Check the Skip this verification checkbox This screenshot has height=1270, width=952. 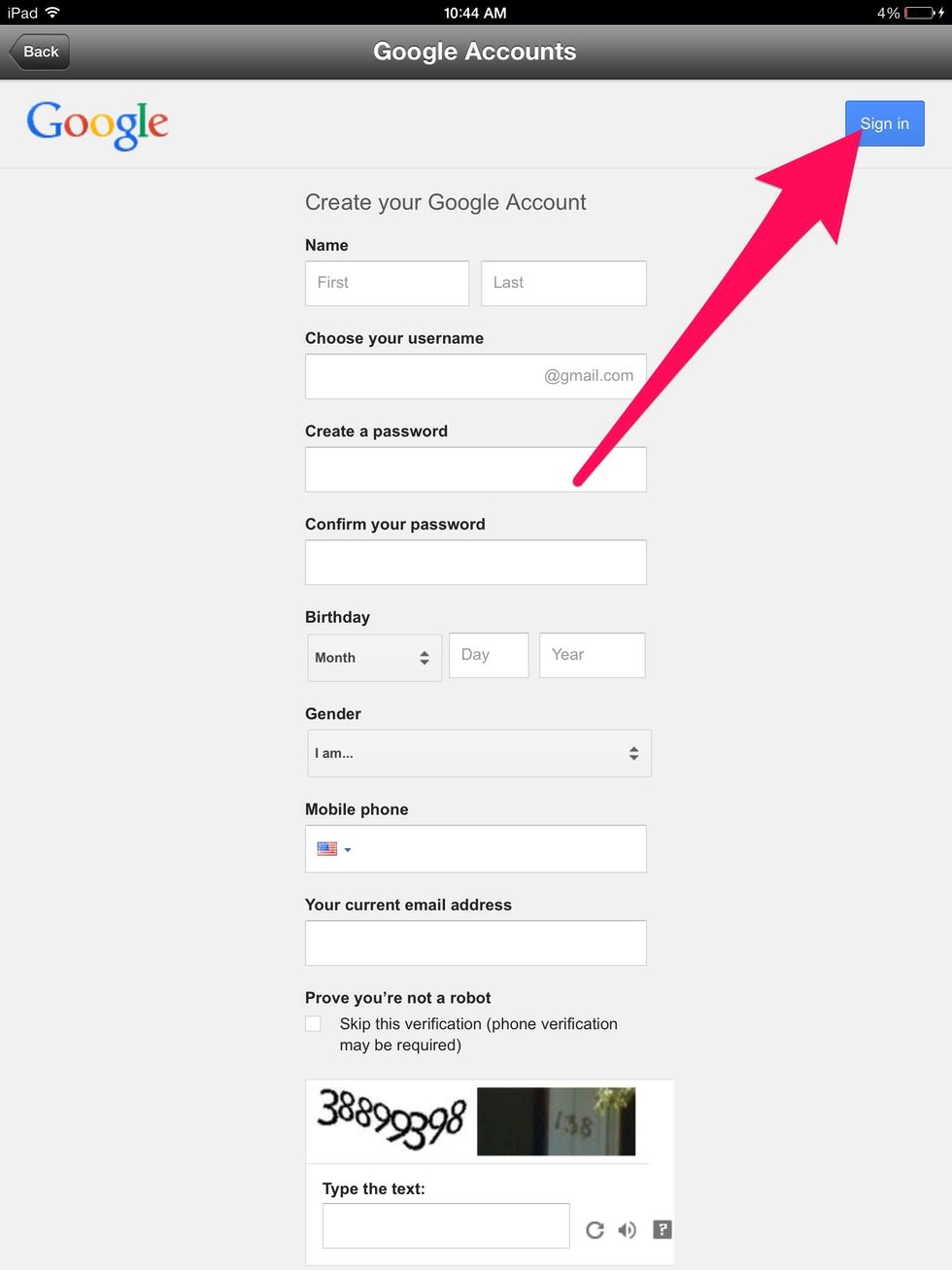[313, 1023]
